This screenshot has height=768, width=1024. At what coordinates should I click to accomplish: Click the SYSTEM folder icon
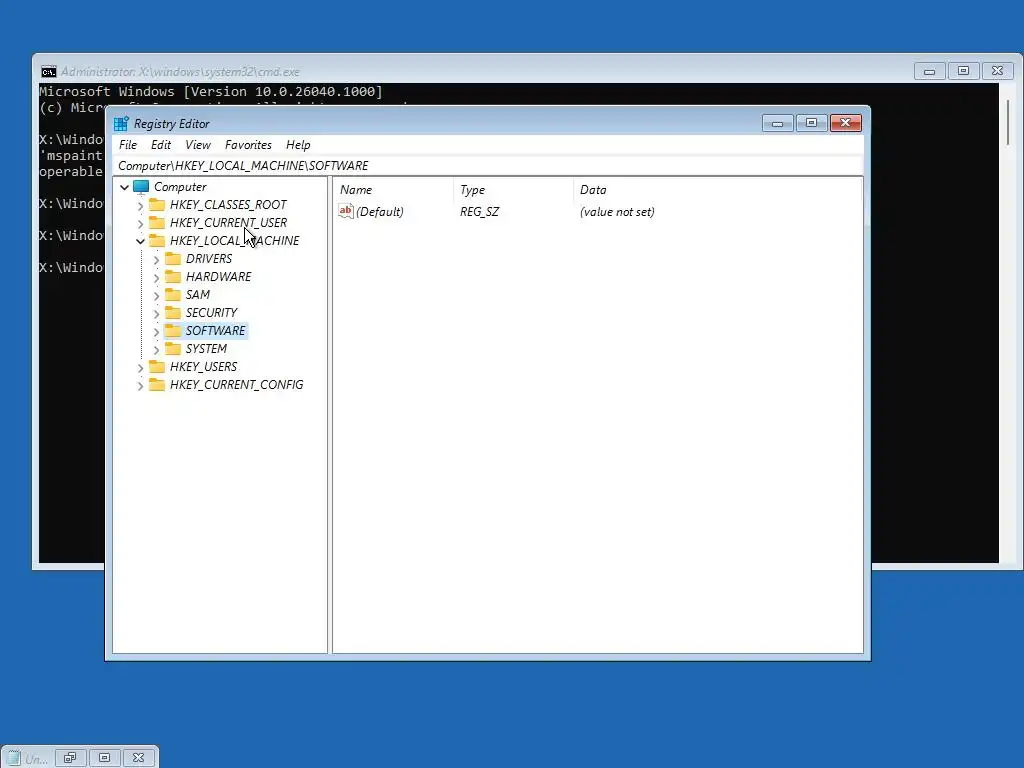tap(172, 348)
